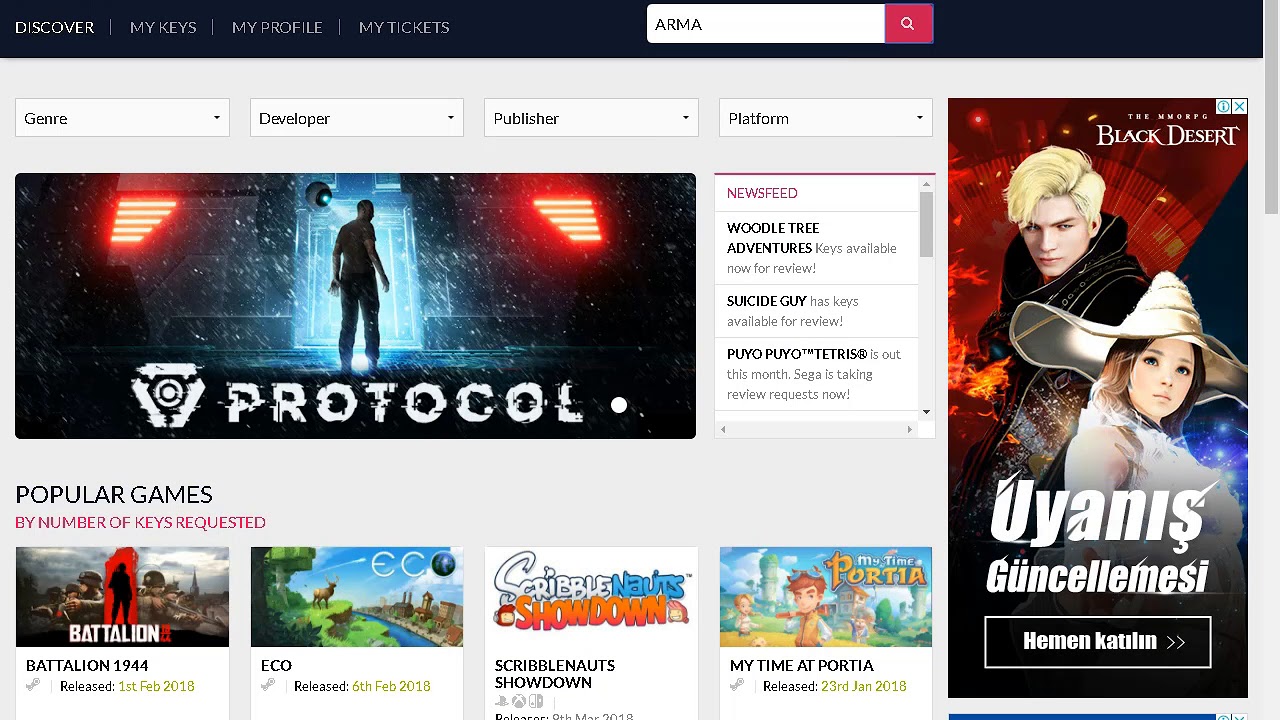Image resolution: width=1280 pixels, height=720 pixels.
Task: Open the My Time at Portia cover image
Action: click(x=826, y=597)
